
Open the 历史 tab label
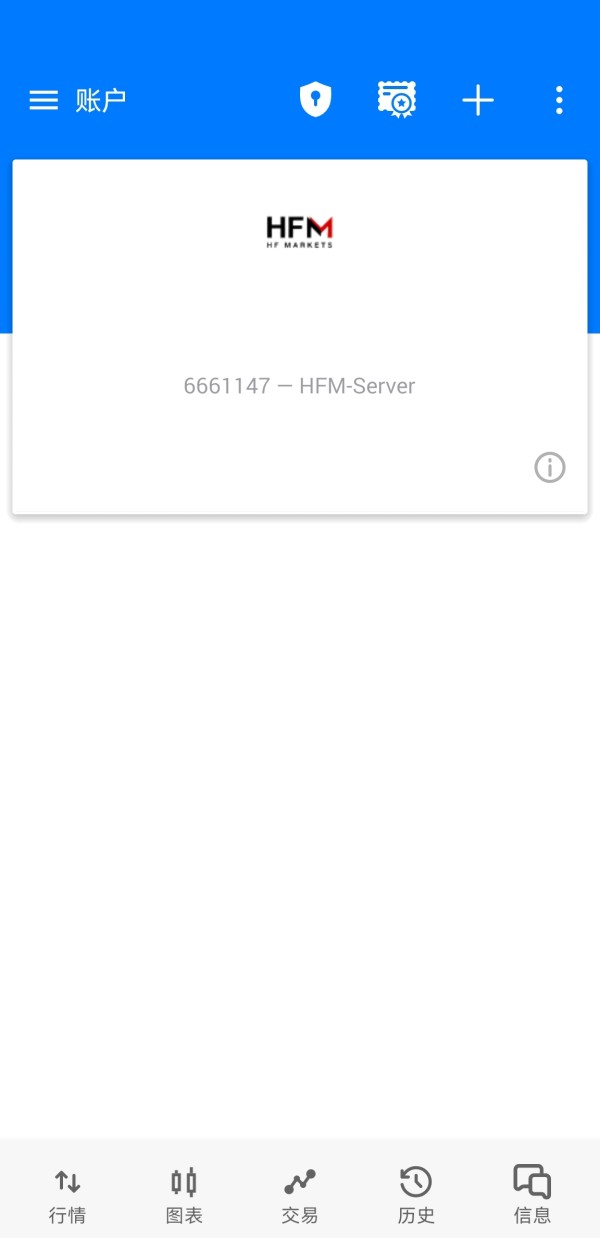[x=416, y=1216]
